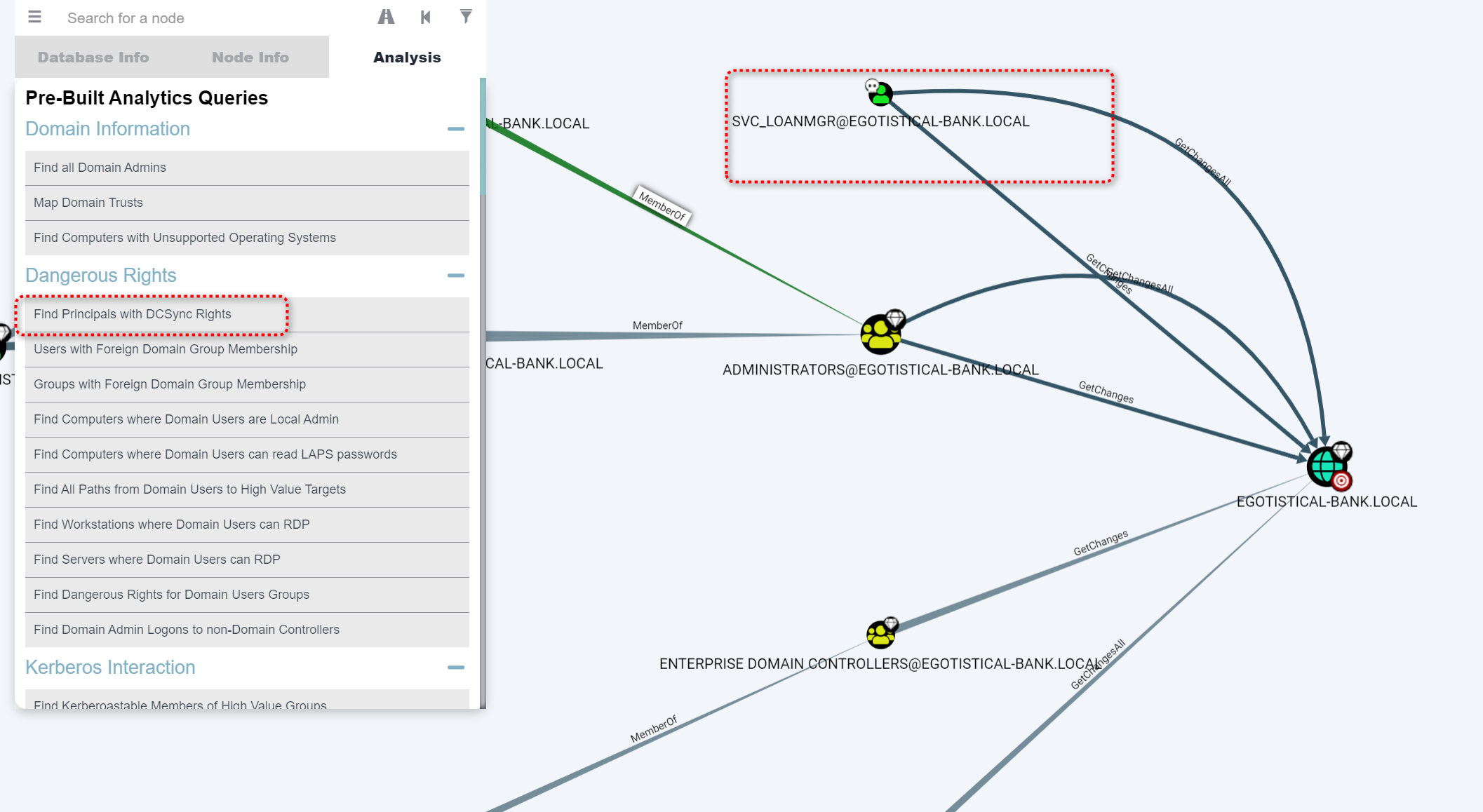Switch to the Analysis tab
This screenshot has height=812, width=1483.
pyautogui.click(x=407, y=57)
